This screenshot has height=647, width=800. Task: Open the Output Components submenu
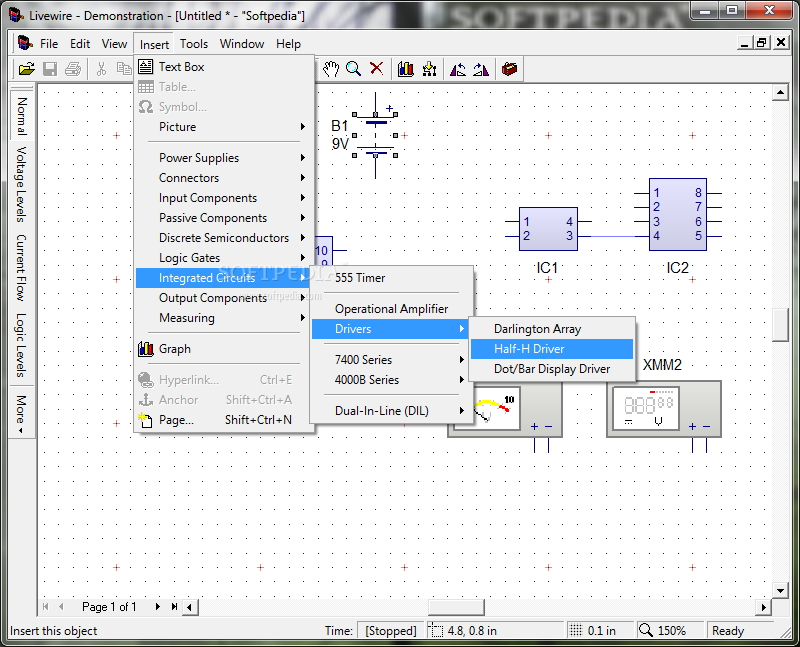(x=225, y=298)
